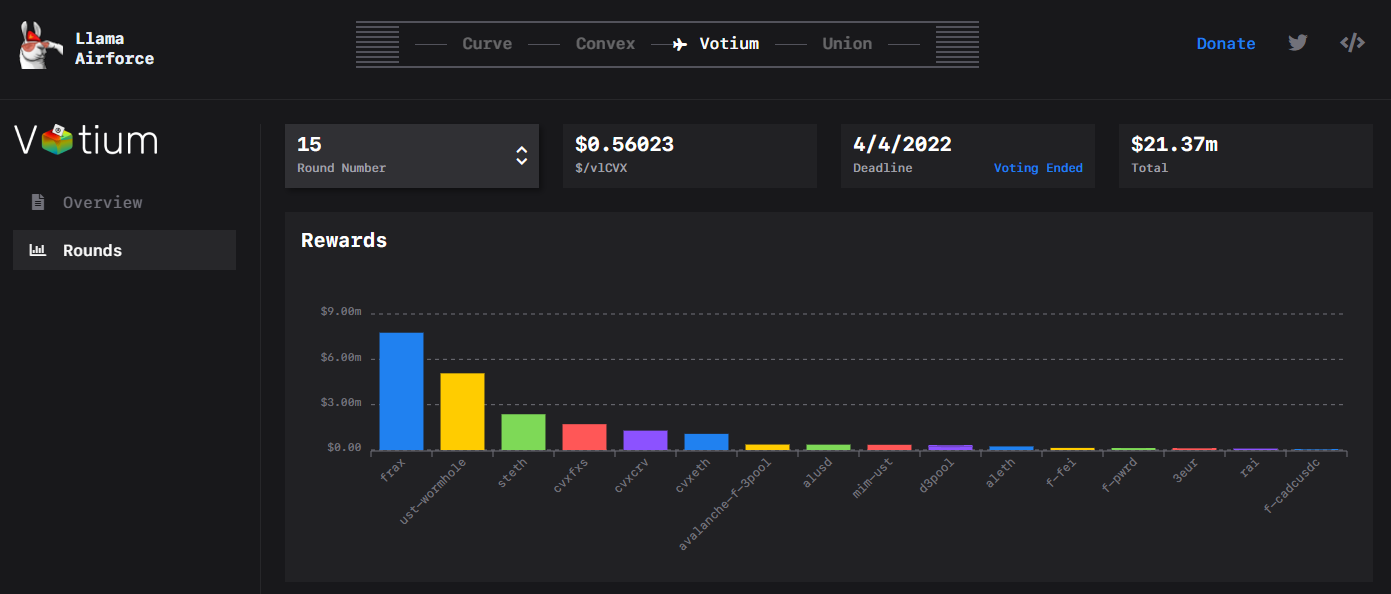This screenshot has width=1391, height=594.
Task: Switch to the Convex tab
Action: click(605, 44)
